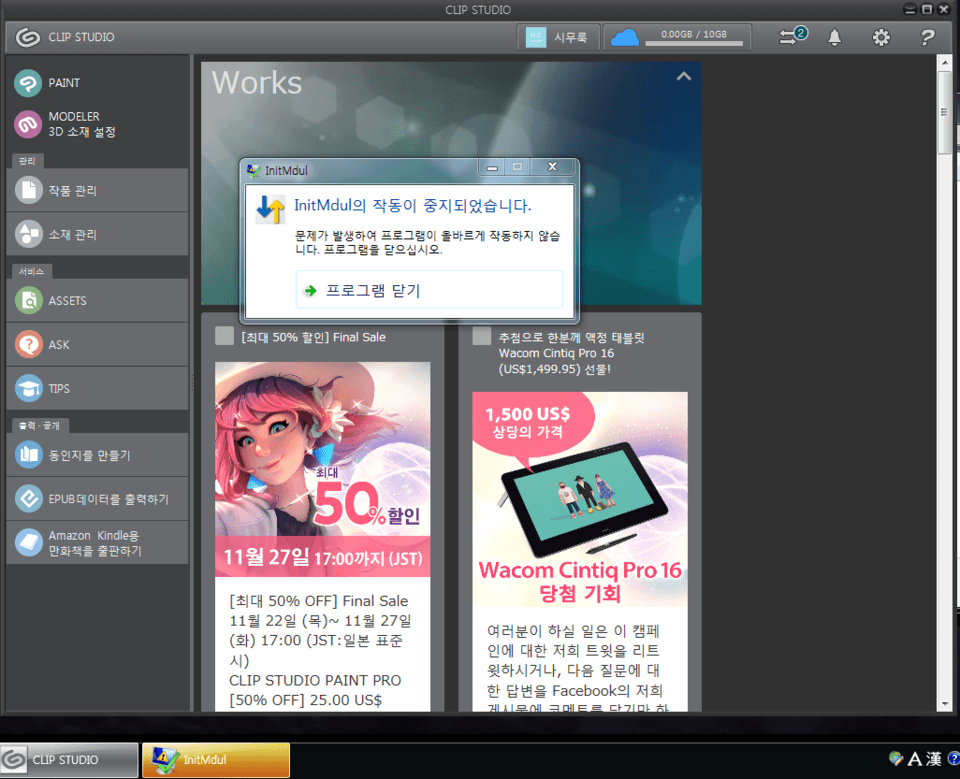This screenshot has height=779, width=960.
Task: Tick the checkbox beside Final Sale news
Action: 224,336
